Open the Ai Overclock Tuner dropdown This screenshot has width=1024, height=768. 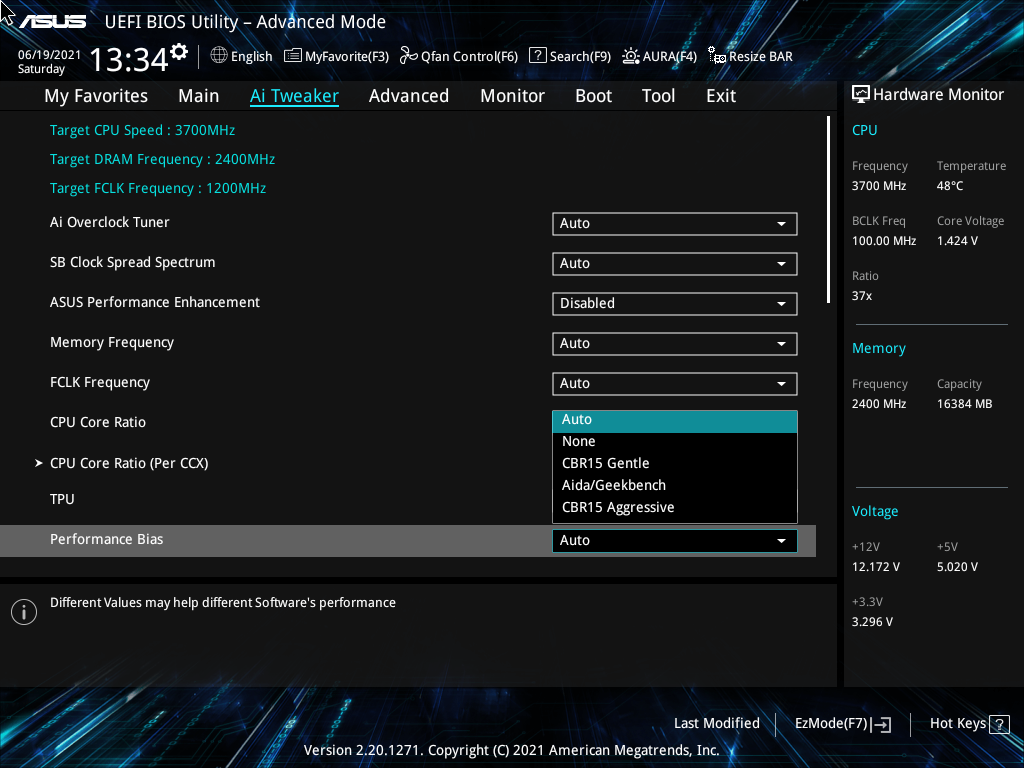674,223
